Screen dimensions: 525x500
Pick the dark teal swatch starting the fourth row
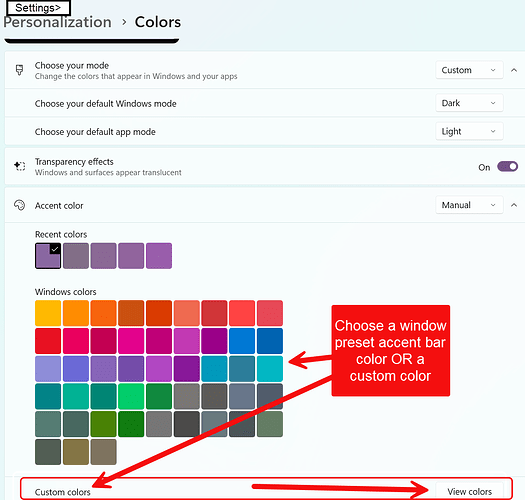point(48,397)
